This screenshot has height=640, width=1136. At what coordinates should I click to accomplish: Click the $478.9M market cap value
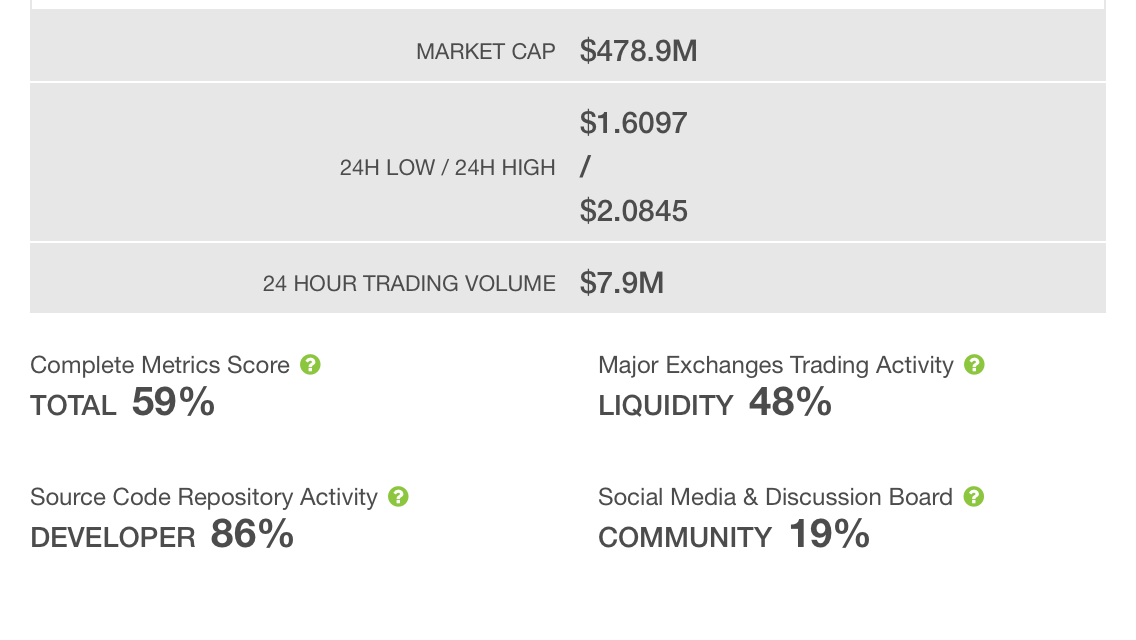point(638,51)
